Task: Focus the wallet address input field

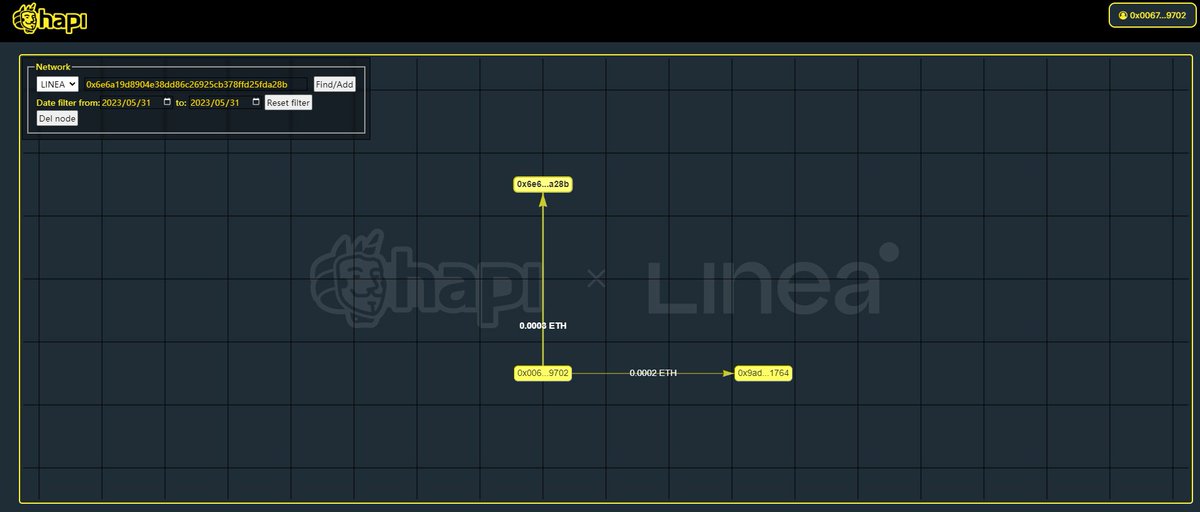Action: point(195,84)
